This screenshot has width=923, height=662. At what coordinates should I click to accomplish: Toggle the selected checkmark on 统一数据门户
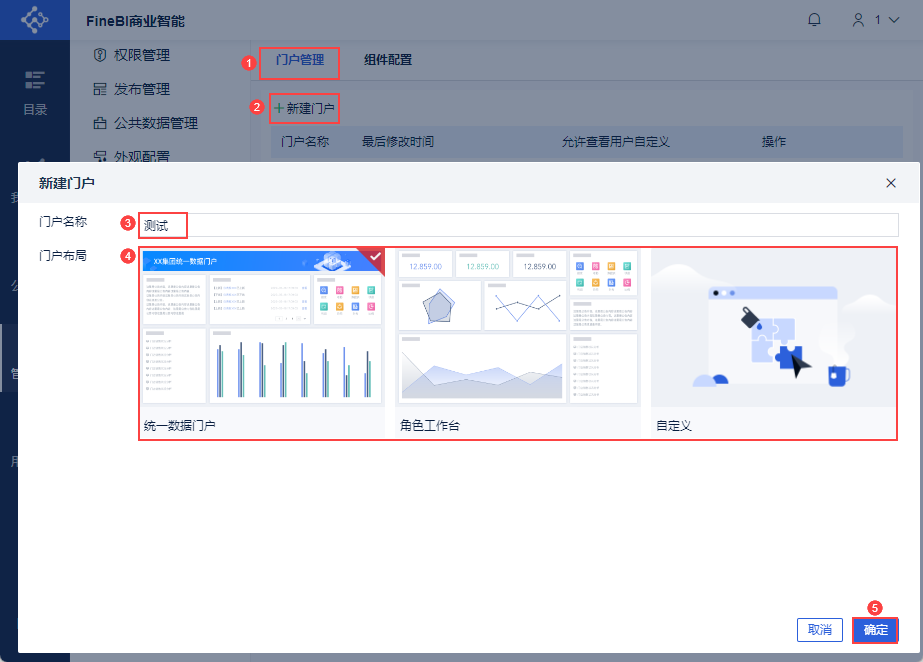click(374, 257)
